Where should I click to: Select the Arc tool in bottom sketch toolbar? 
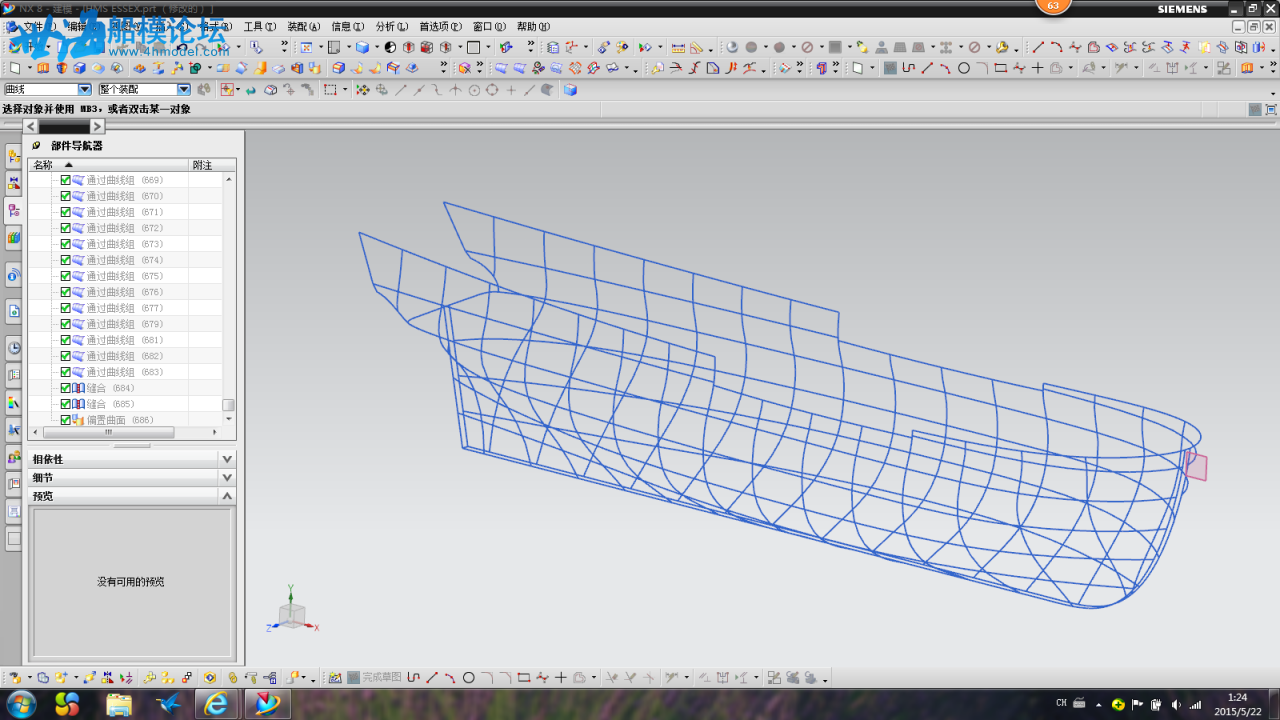(x=450, y=677)
